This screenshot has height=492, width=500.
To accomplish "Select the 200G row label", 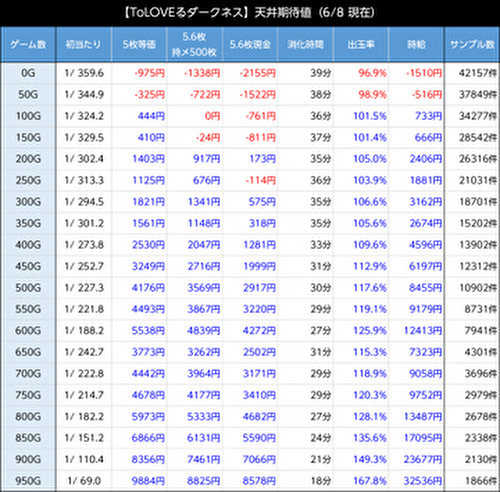I will tap(28, 159).
